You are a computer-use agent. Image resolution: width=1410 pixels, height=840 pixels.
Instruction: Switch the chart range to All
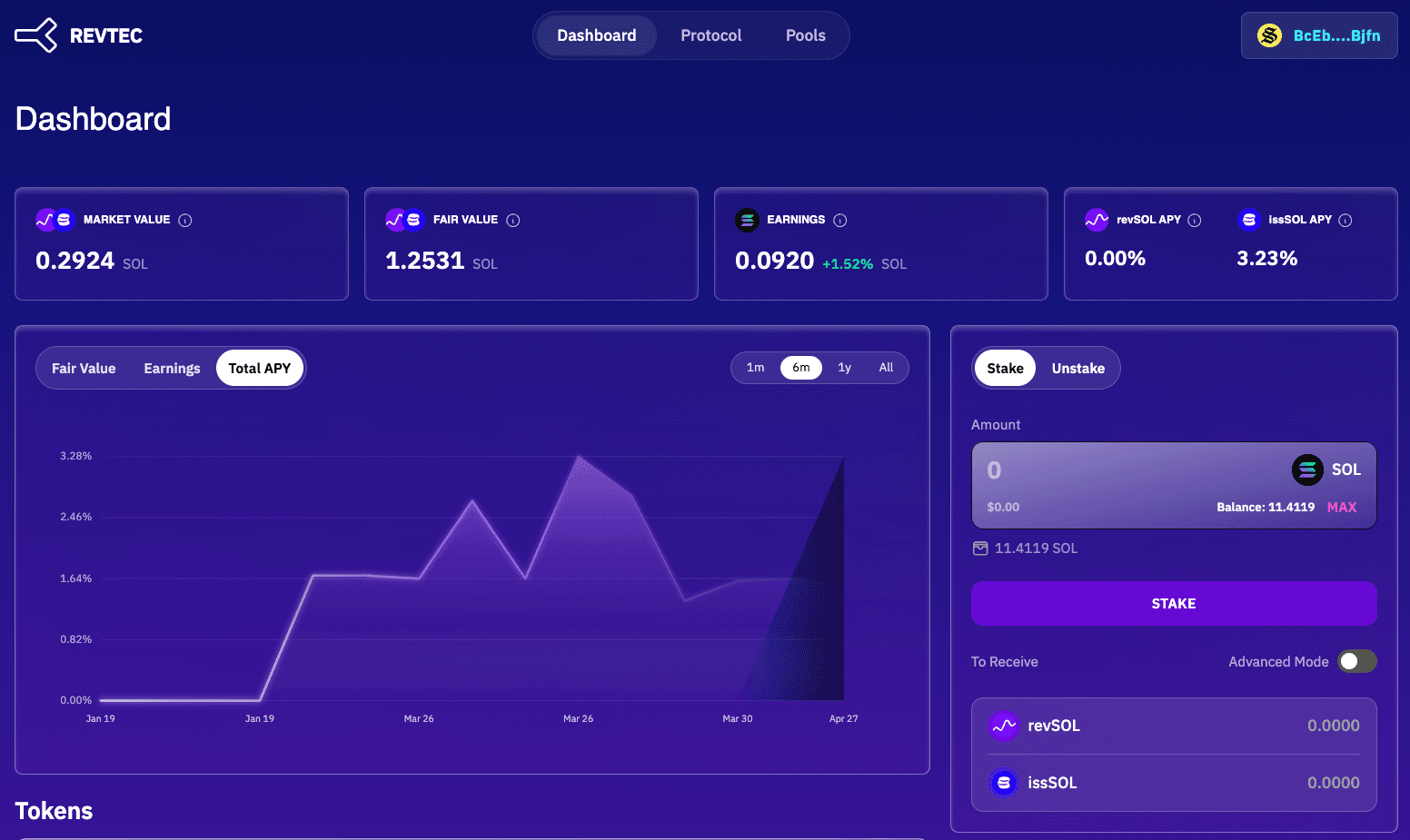(x=886, y=368)
